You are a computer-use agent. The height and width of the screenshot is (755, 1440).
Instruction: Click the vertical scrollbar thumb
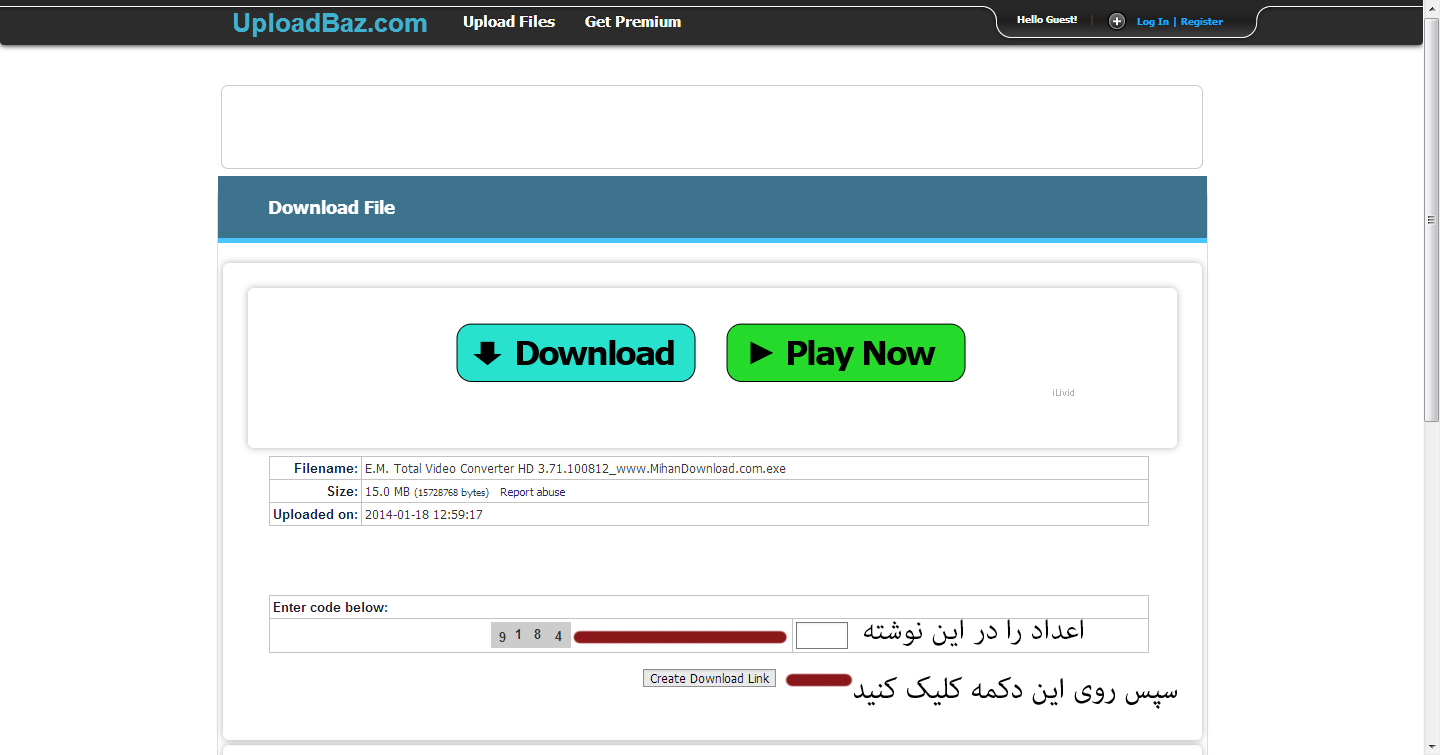1431,220
